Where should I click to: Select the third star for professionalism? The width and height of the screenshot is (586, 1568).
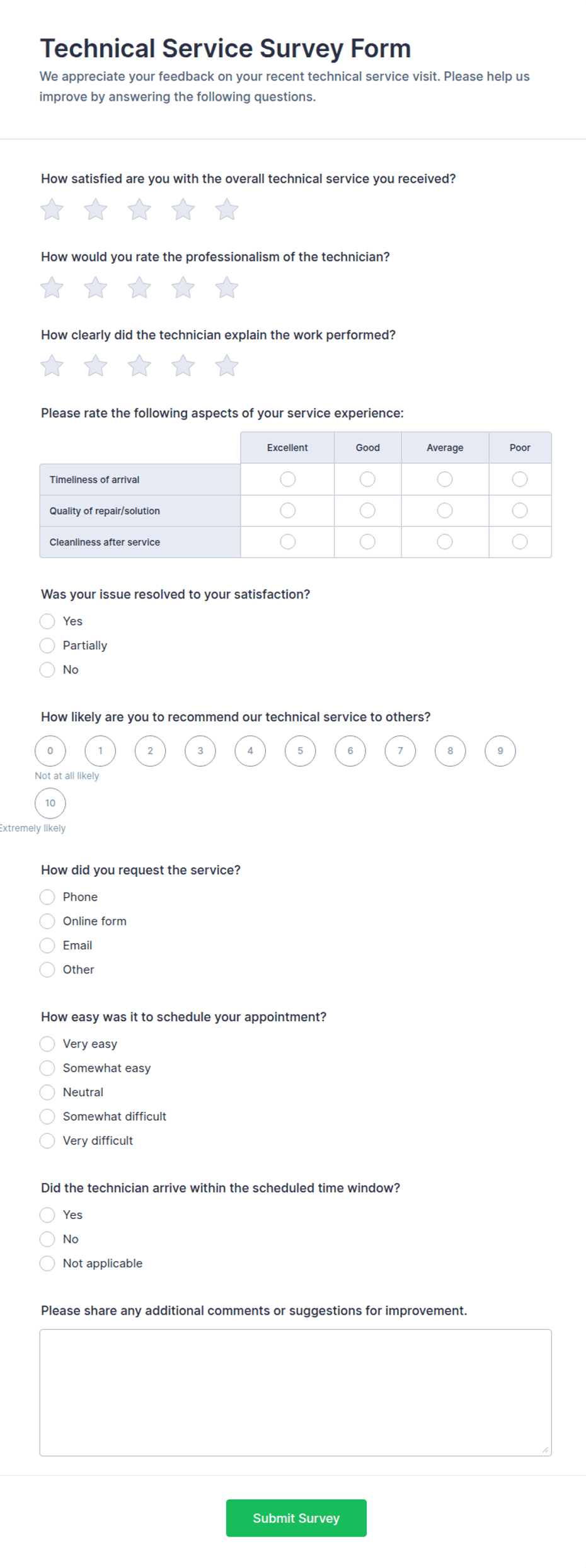click(x=139, y=288)
